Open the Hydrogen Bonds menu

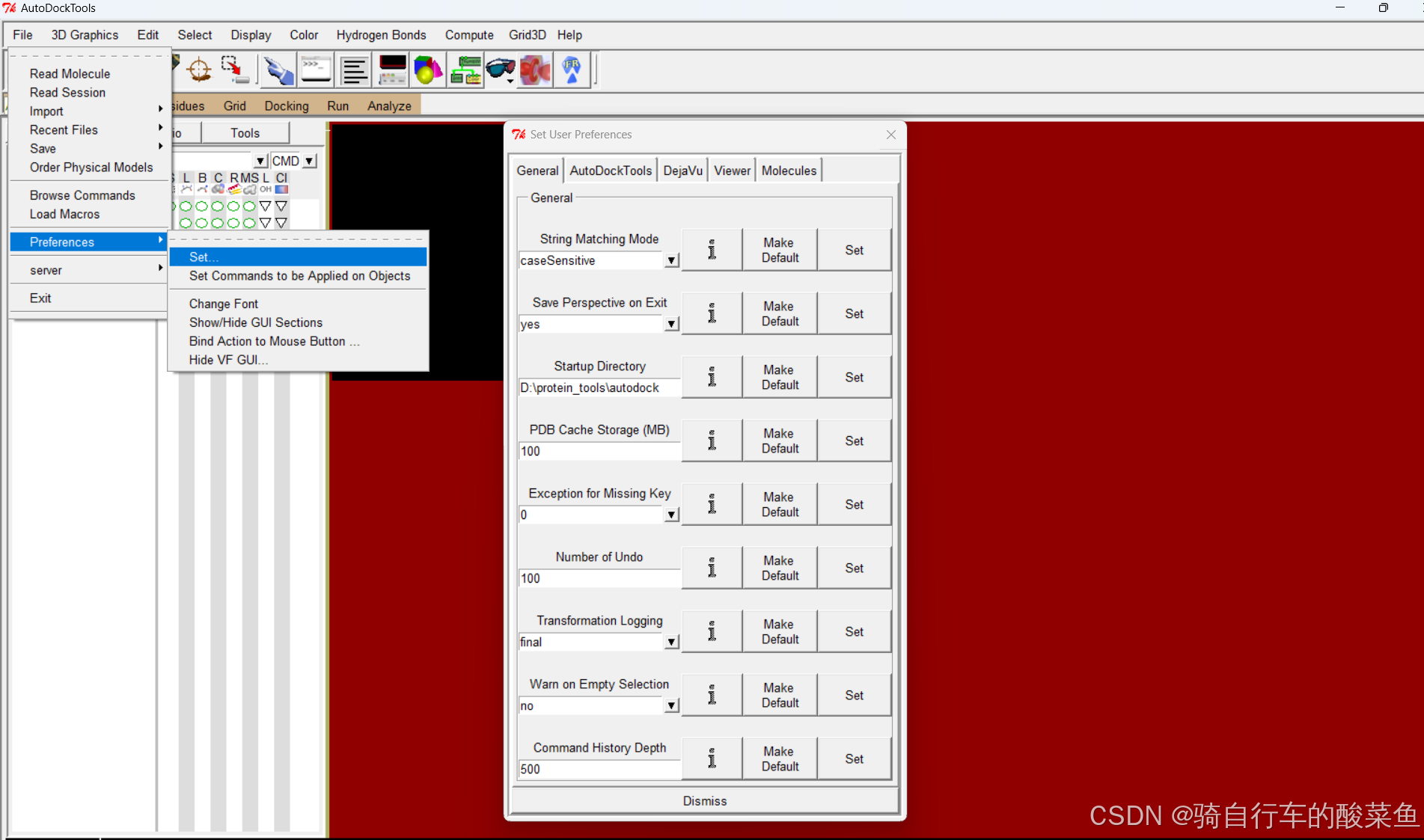(x=381, y=35)
